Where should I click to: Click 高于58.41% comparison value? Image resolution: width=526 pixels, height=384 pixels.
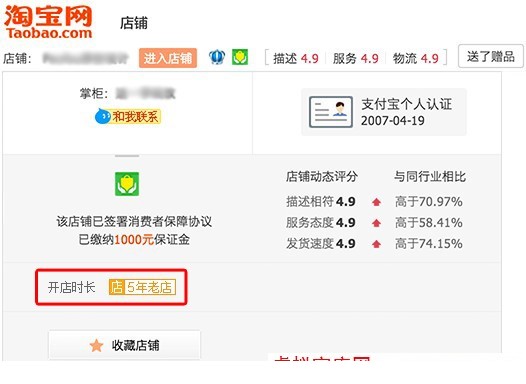(x=429, y=223)
